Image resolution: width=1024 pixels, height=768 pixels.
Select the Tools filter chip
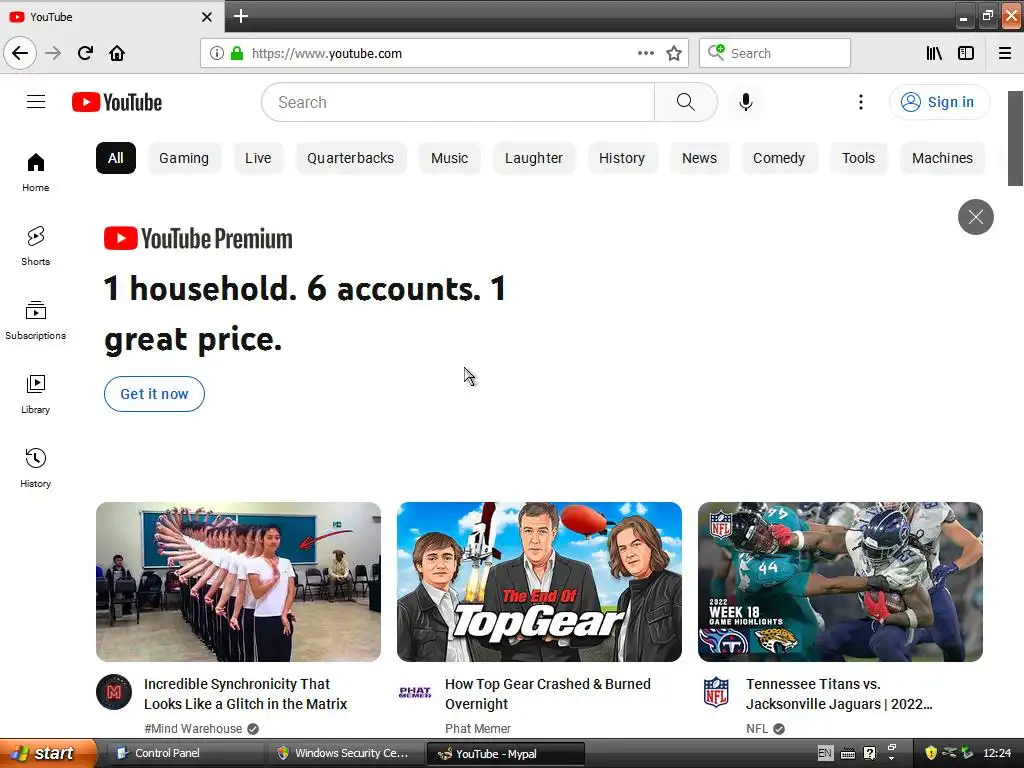click(858, 158)
